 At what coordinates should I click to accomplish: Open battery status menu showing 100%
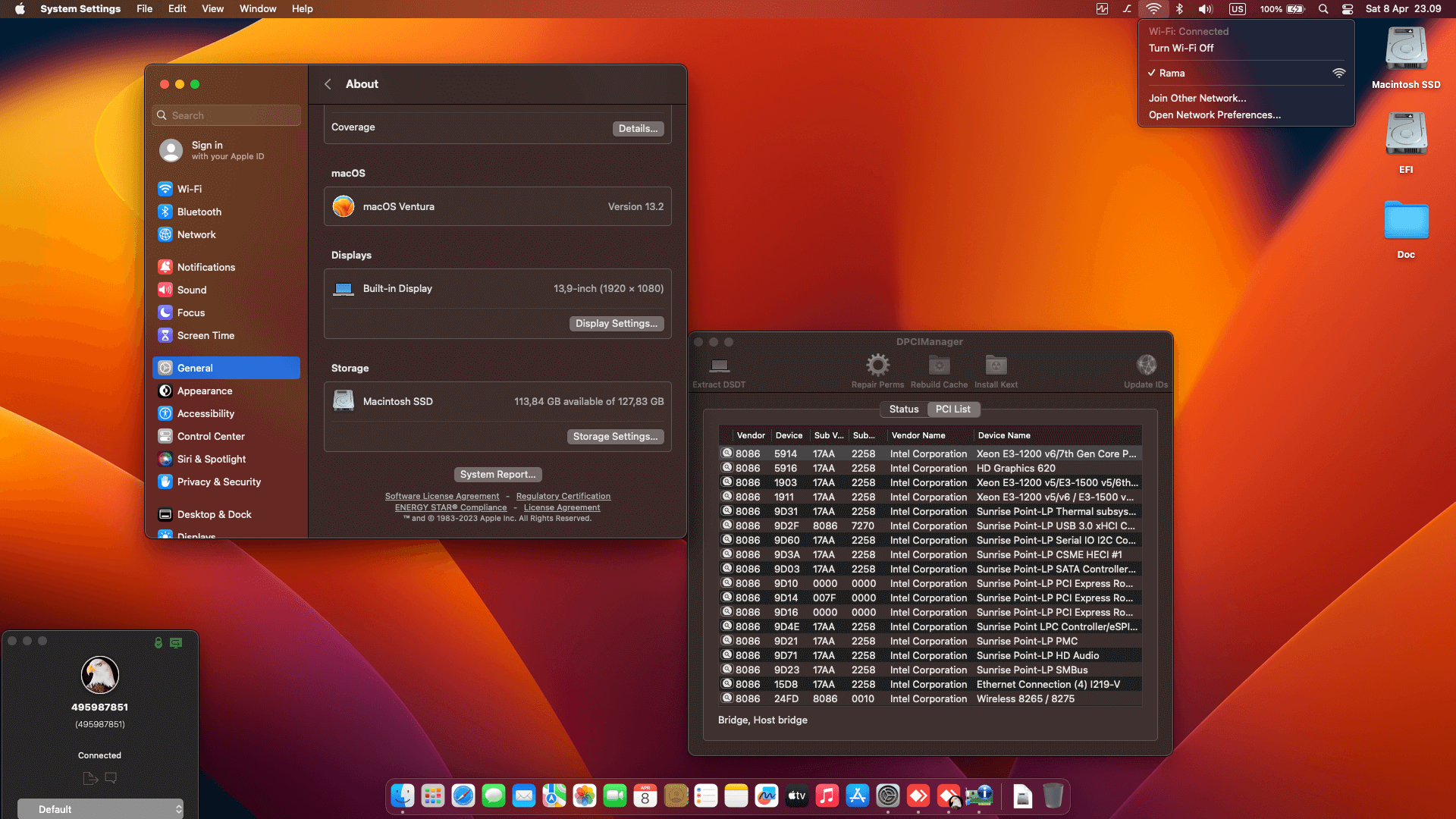(1282, 9)
